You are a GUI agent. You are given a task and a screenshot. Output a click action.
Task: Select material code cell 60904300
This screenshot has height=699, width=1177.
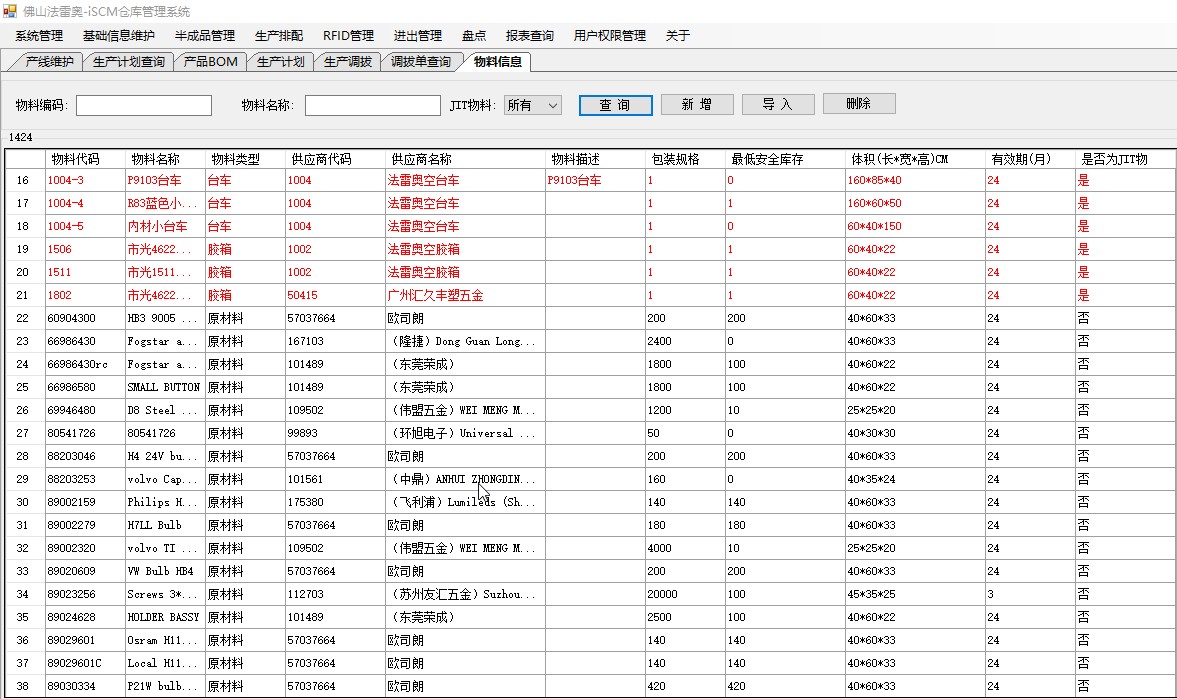pyautogui.click(x=86, y=318)
